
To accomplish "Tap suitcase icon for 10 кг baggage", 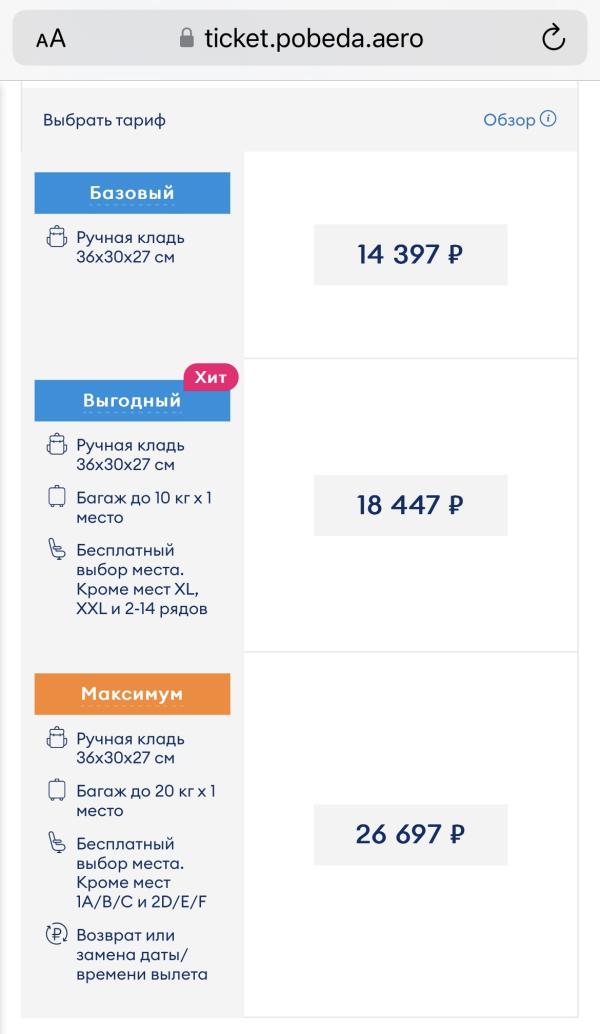I will 56,497.
